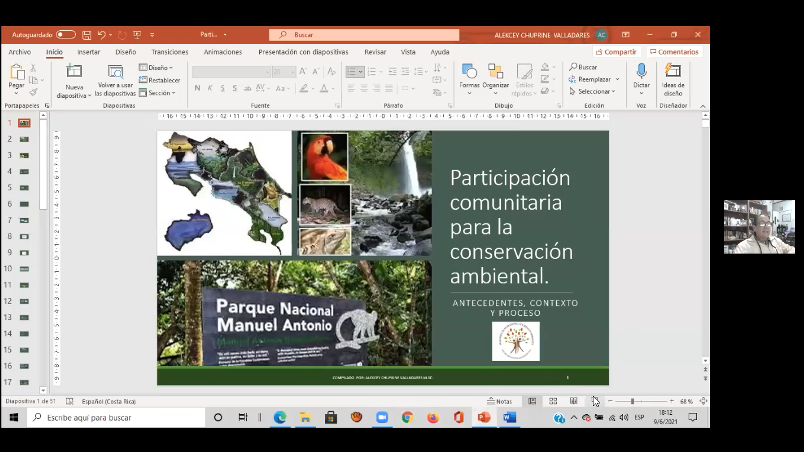Open the Archivo menu
804x452 pixels.
[x=20, y=52]
